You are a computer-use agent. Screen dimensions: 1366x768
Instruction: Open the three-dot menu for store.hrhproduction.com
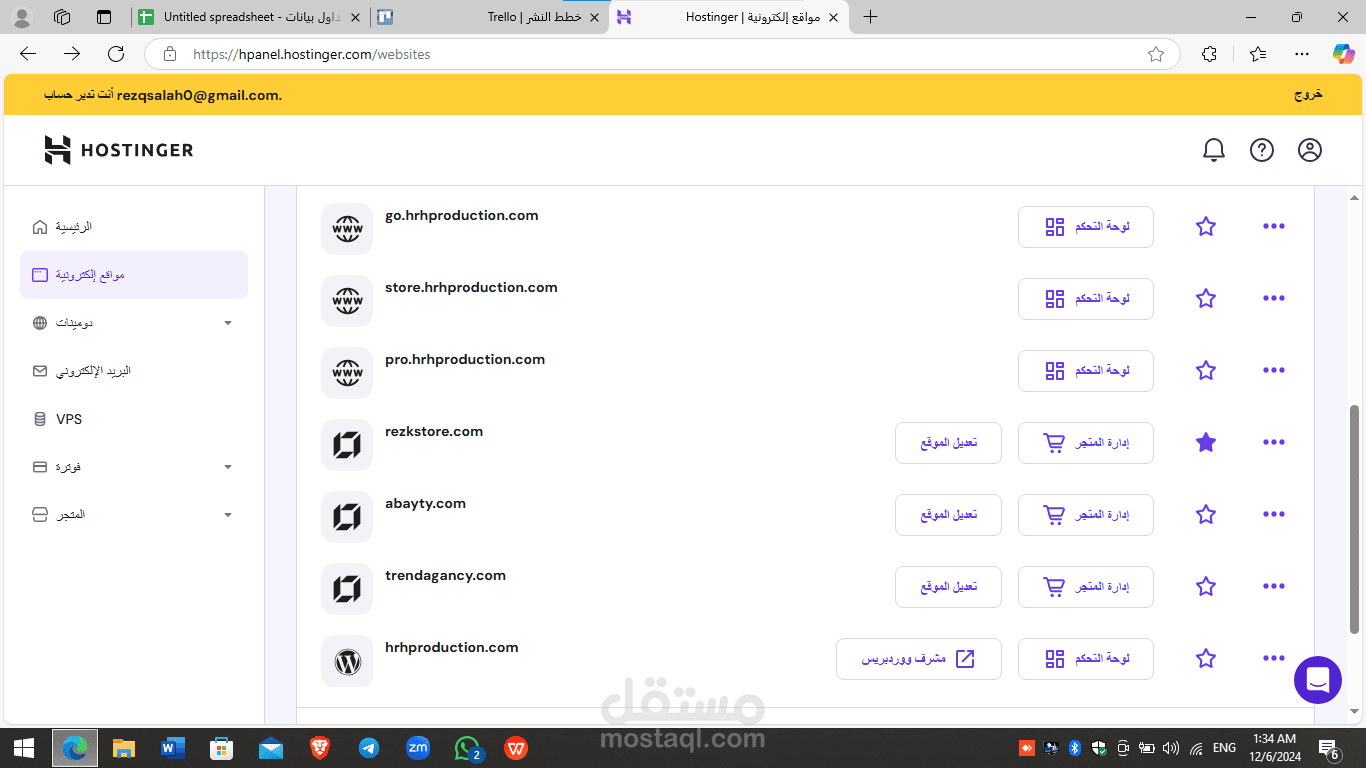coord(1274,299)
